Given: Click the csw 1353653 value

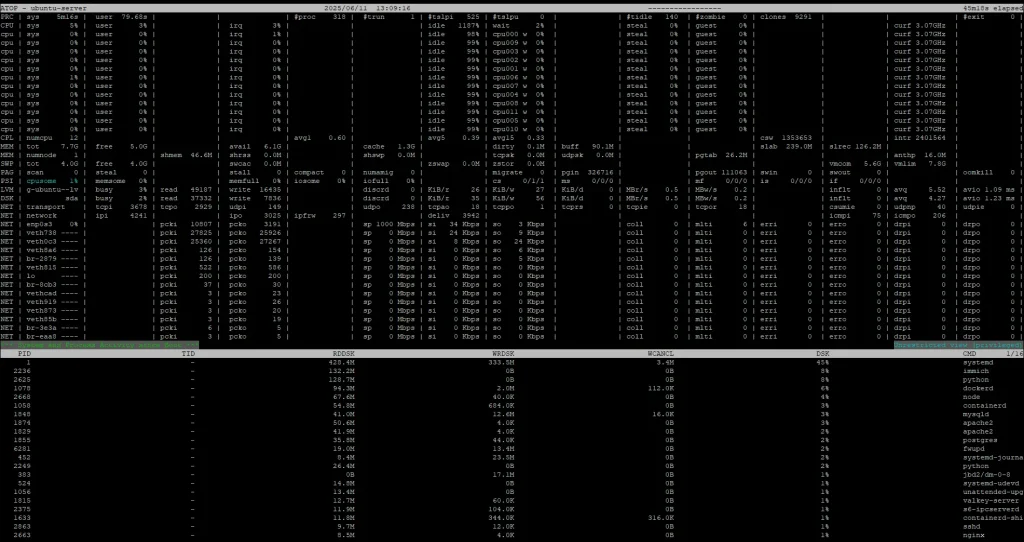Looking at the screenshot, I should 786,138.
